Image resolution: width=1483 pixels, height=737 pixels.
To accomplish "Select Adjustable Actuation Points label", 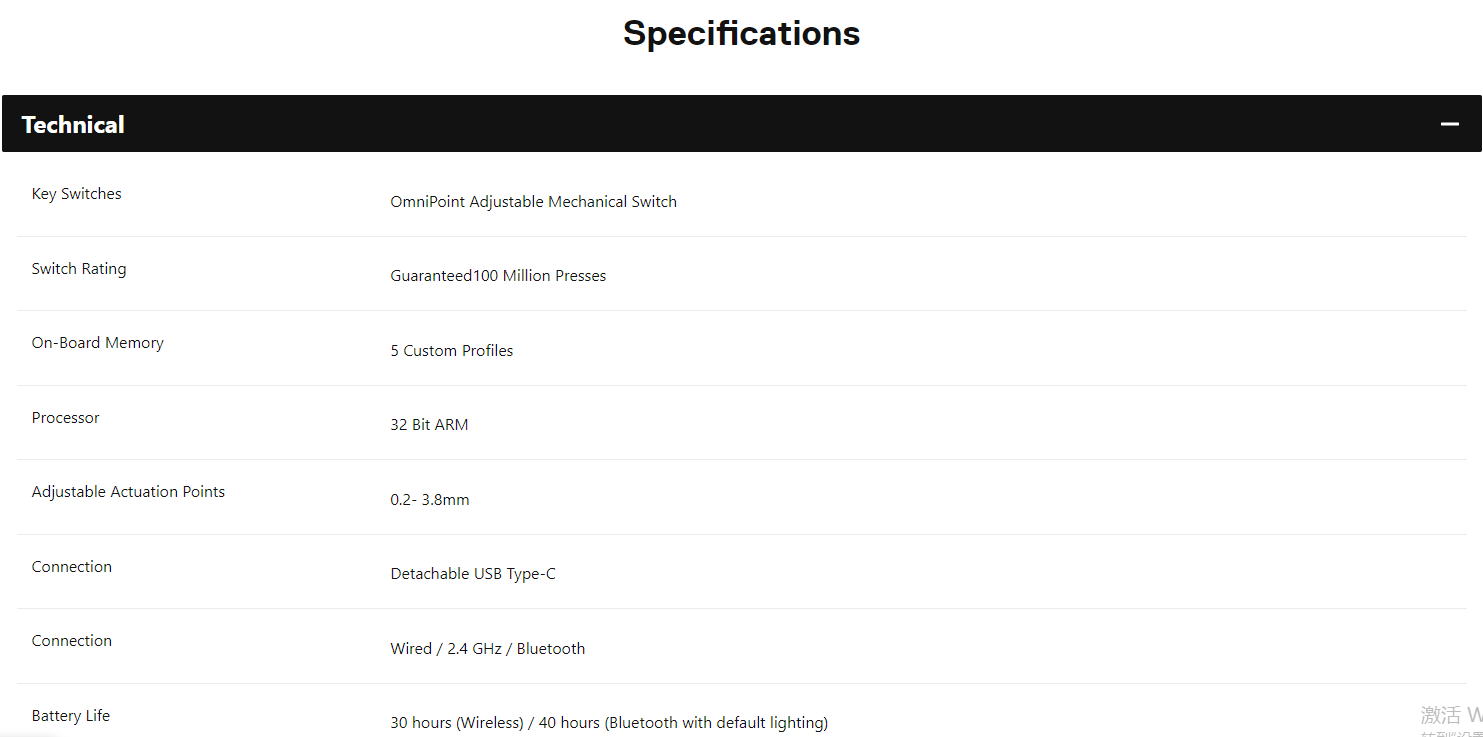I will (x=128, y=492).
